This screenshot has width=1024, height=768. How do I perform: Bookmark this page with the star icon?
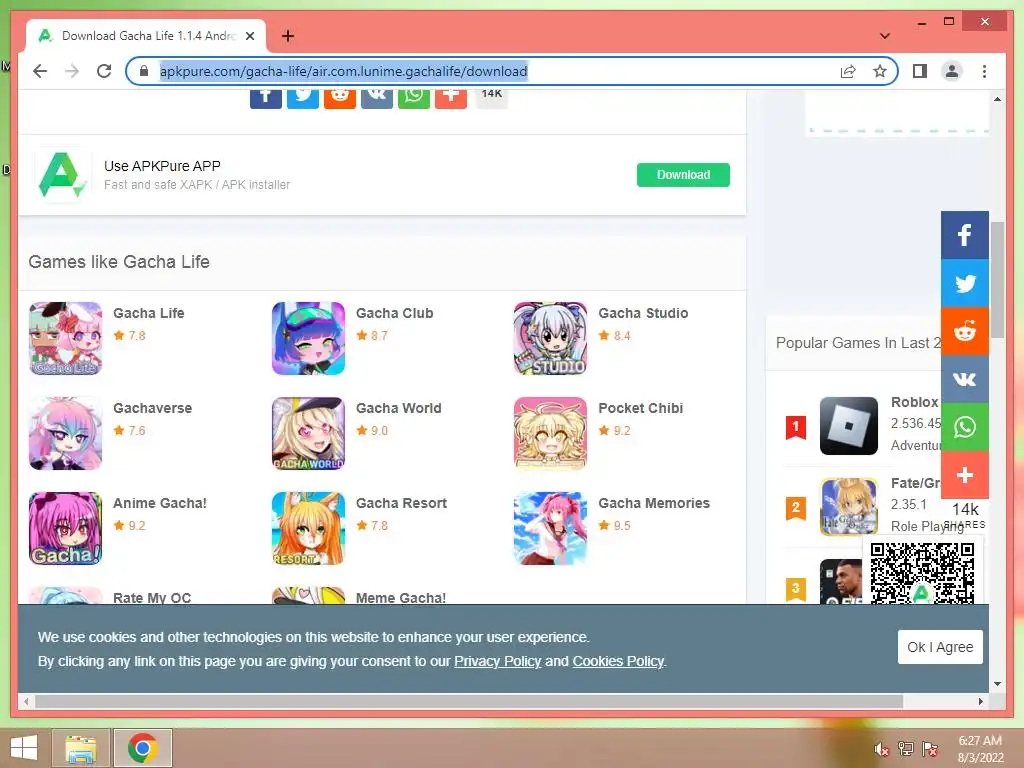pos(880,71)
